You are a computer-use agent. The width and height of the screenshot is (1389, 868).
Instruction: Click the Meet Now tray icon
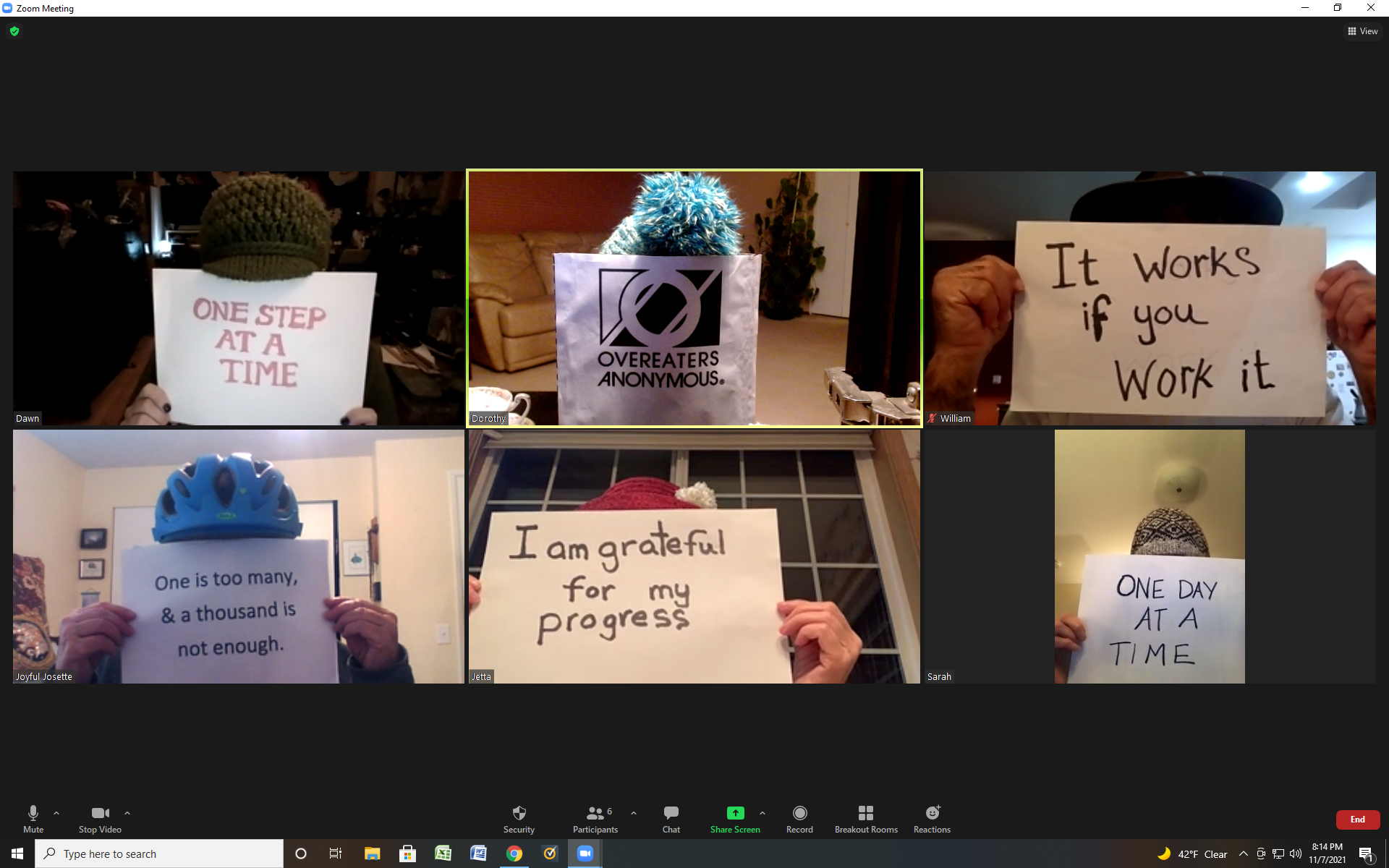[x=1261, y=854]
